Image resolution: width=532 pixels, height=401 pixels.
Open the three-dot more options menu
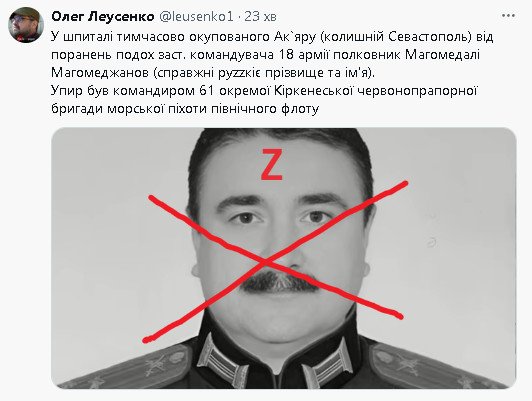coord(508,16)
